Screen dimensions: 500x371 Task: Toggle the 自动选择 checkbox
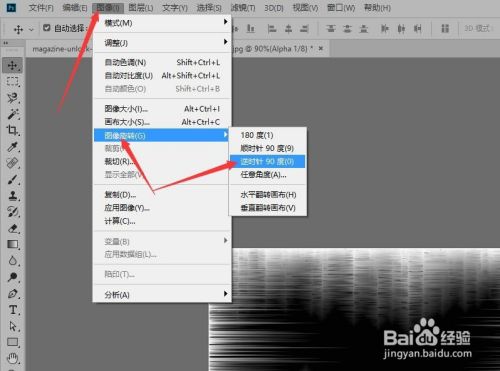coord(47,28)
